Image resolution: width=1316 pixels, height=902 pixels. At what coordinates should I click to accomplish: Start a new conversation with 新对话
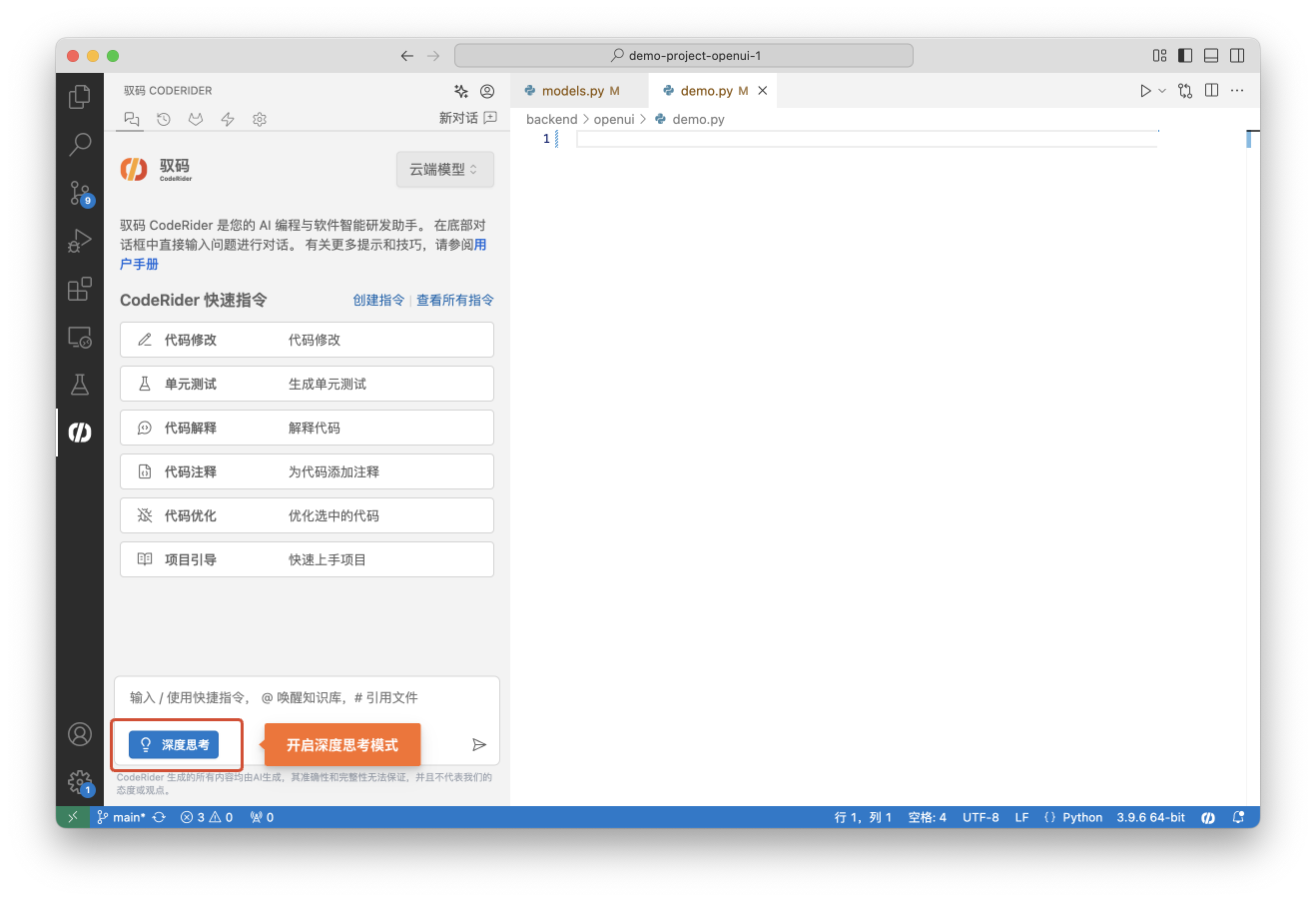coord(468,118)
